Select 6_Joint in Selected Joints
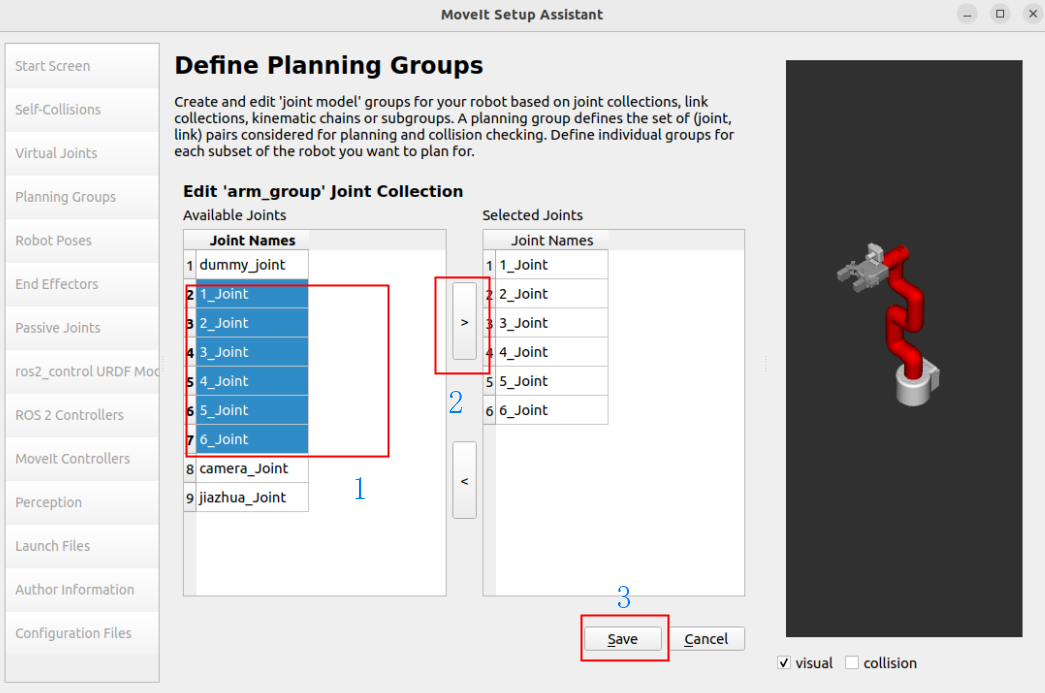1045x693 pixels. (x=552, y=410)
